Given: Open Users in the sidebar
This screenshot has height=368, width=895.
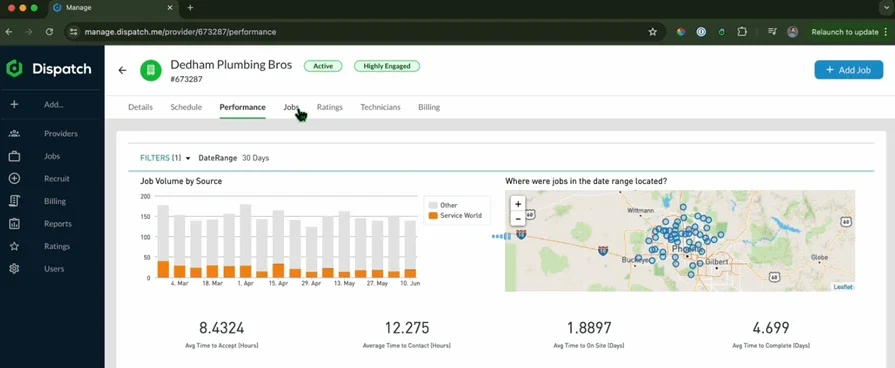Looking at the screenshot, I should click(54, 269).
